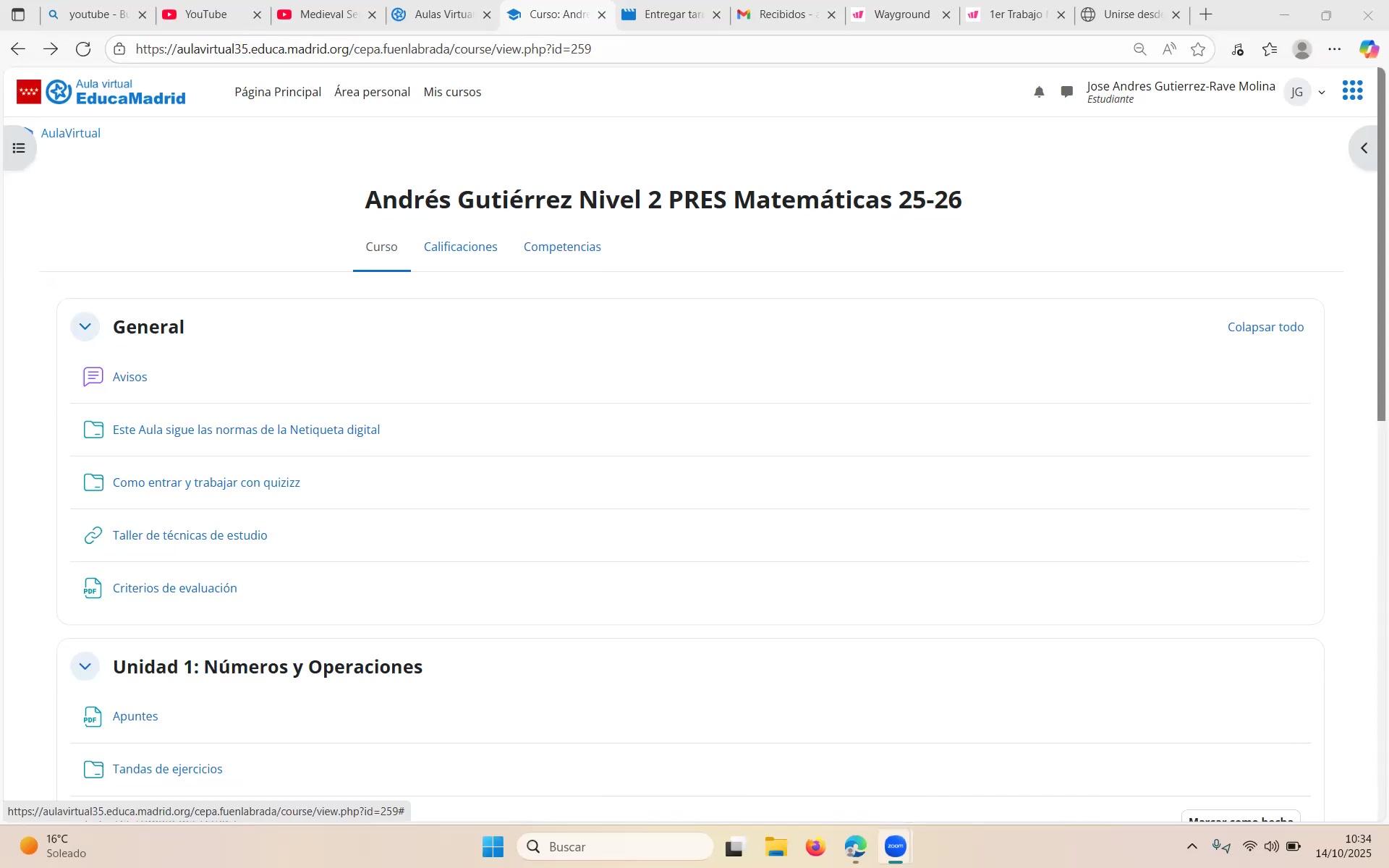
Task: Open the course index drawer icon
Action: click(x=19, y=148)
